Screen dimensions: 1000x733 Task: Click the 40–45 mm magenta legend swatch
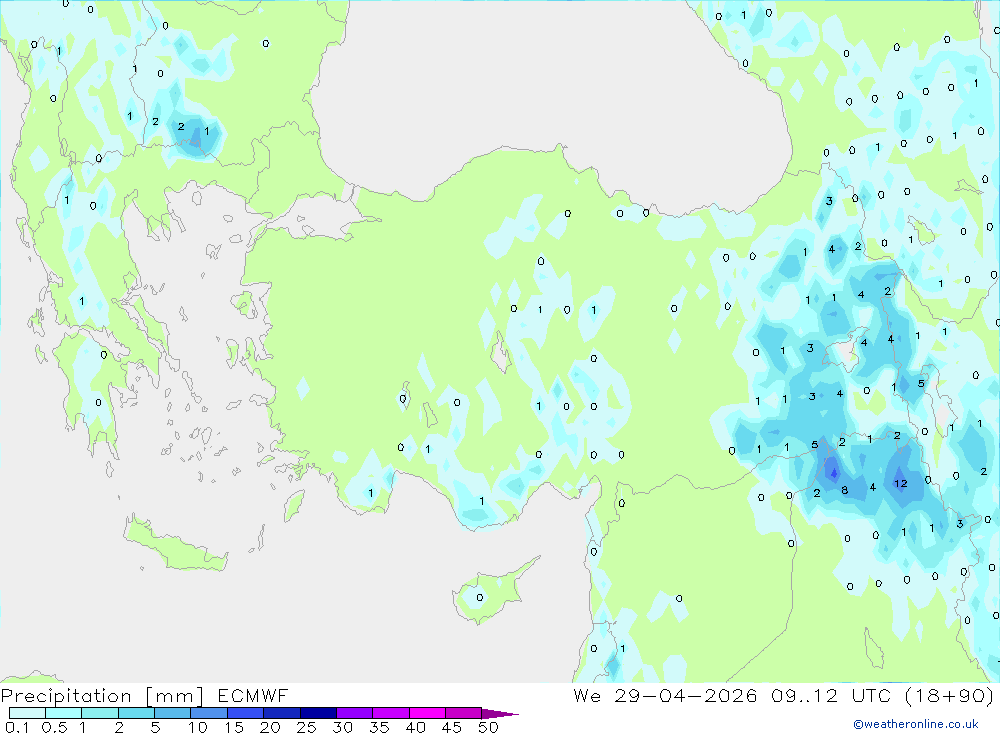(x=427, y=713)
